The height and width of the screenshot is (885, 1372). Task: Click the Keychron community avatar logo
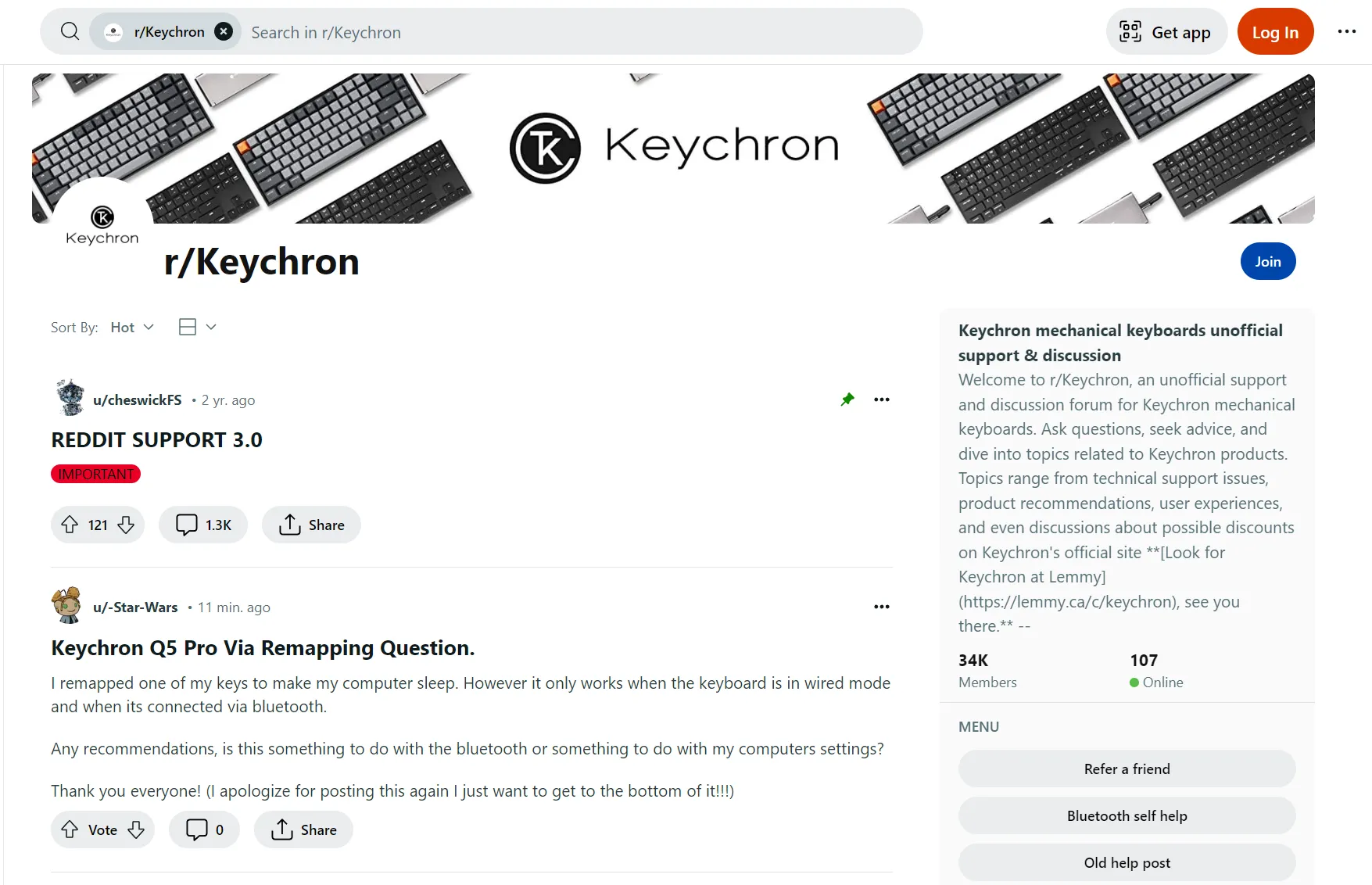(x=102, y=227)
